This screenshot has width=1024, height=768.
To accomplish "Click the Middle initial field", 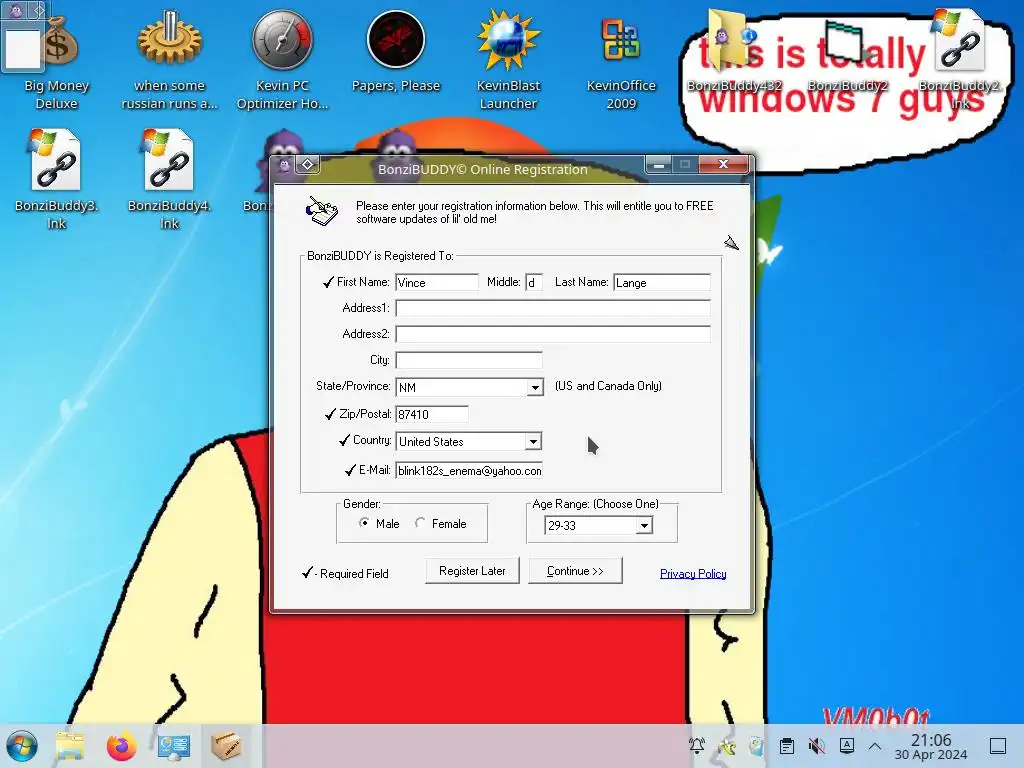I will [x=534, y=282].
